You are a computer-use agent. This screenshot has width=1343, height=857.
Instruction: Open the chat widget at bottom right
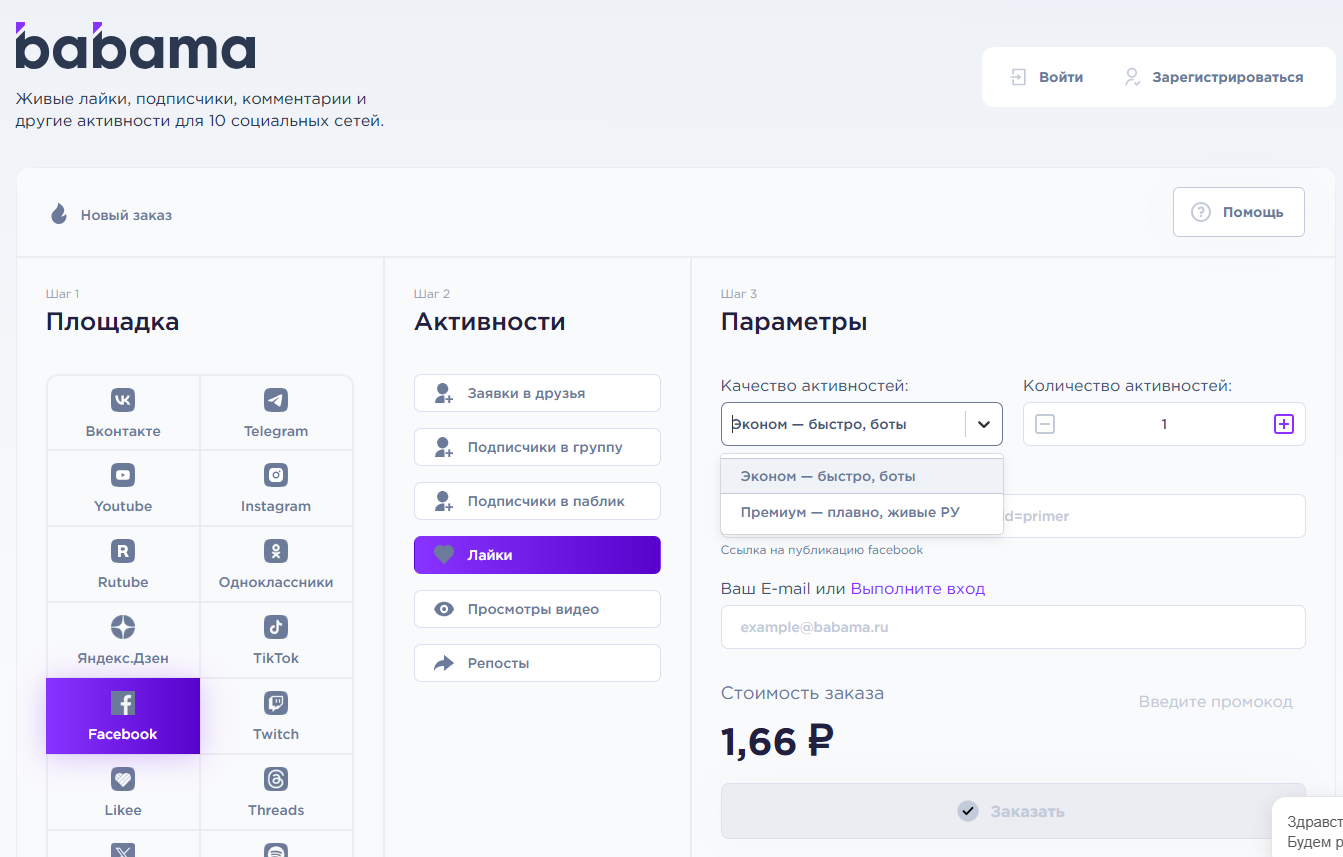tap(1308, 828)
